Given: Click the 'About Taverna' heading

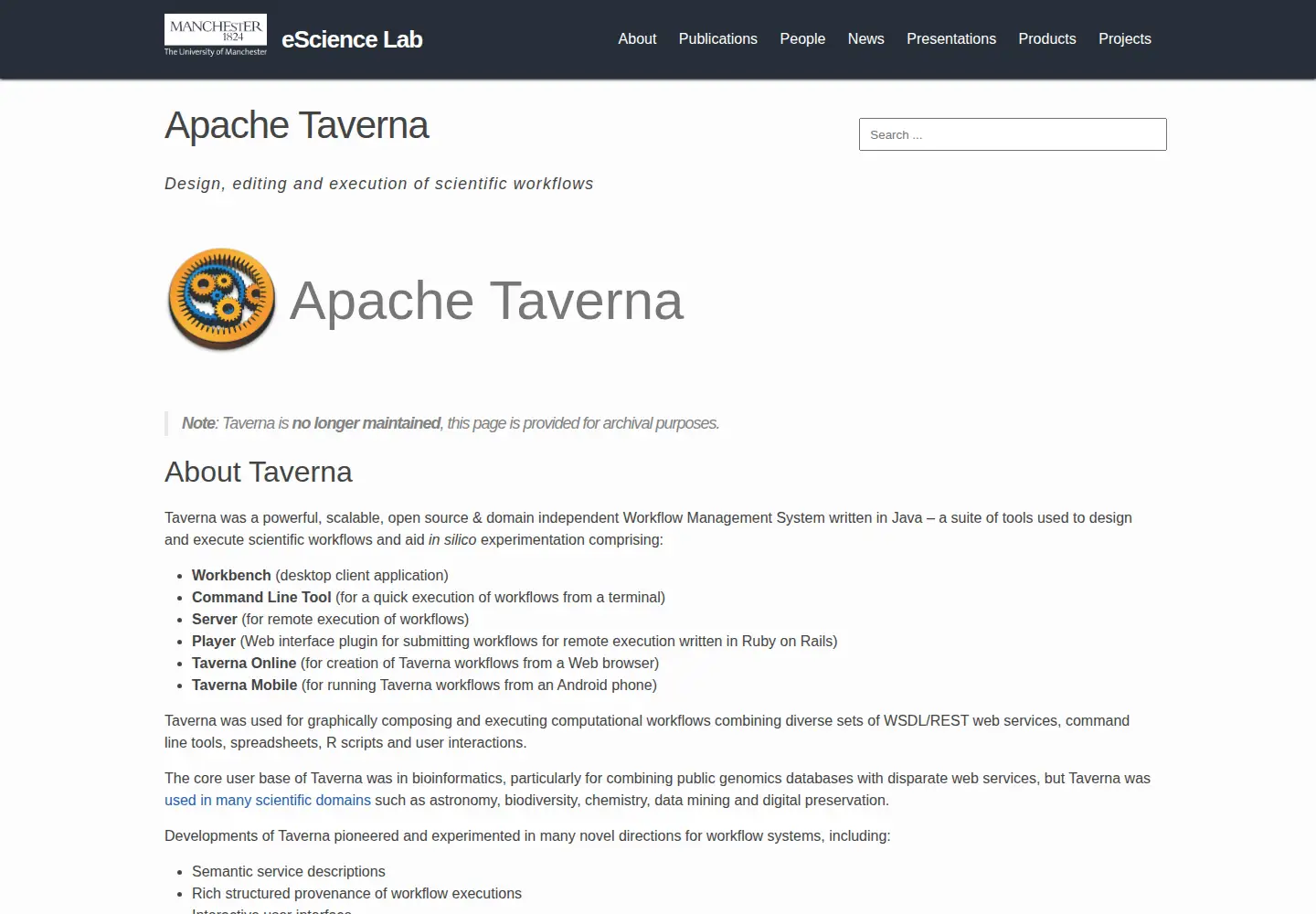Looking at the screenshot, I should [259, 472].
